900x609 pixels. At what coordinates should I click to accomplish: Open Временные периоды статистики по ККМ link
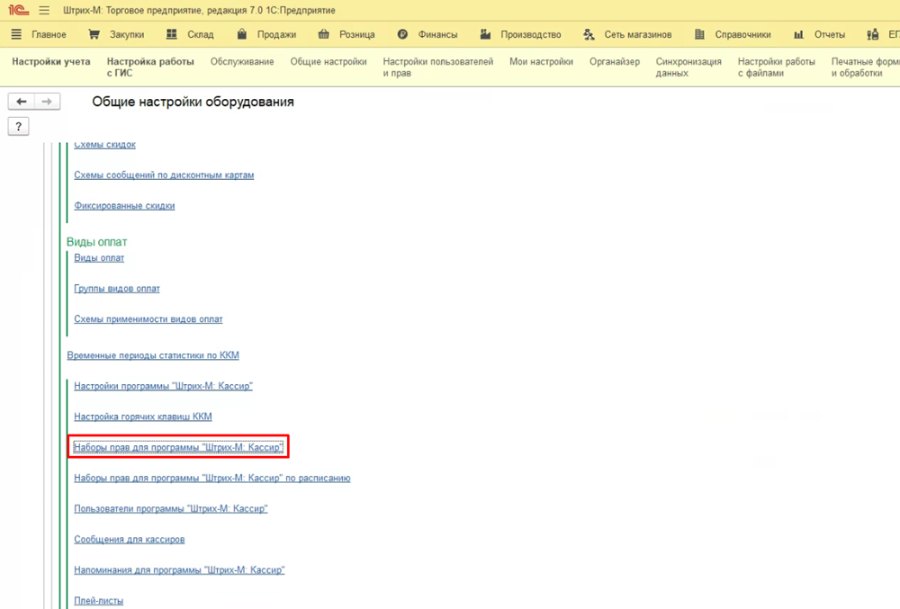pyautogui.click(x=153, y=355)
